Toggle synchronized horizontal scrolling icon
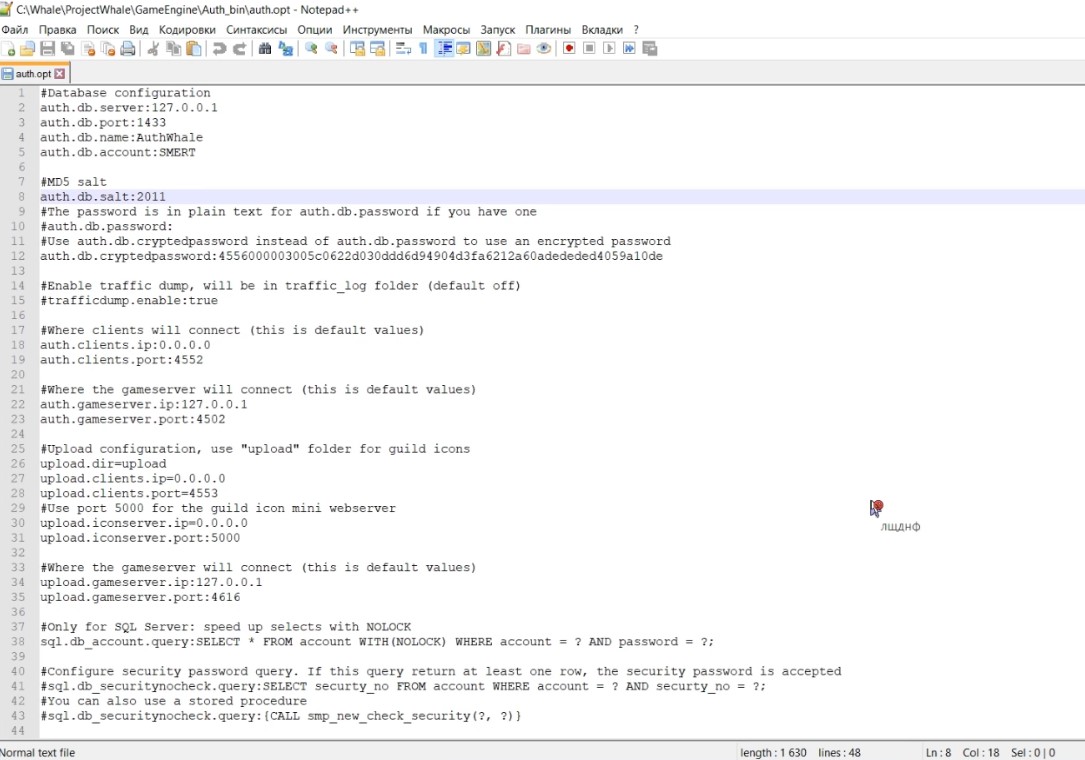Image resolution: width=1085 pixels, height=760 pixels. click(x=377, y=48)
